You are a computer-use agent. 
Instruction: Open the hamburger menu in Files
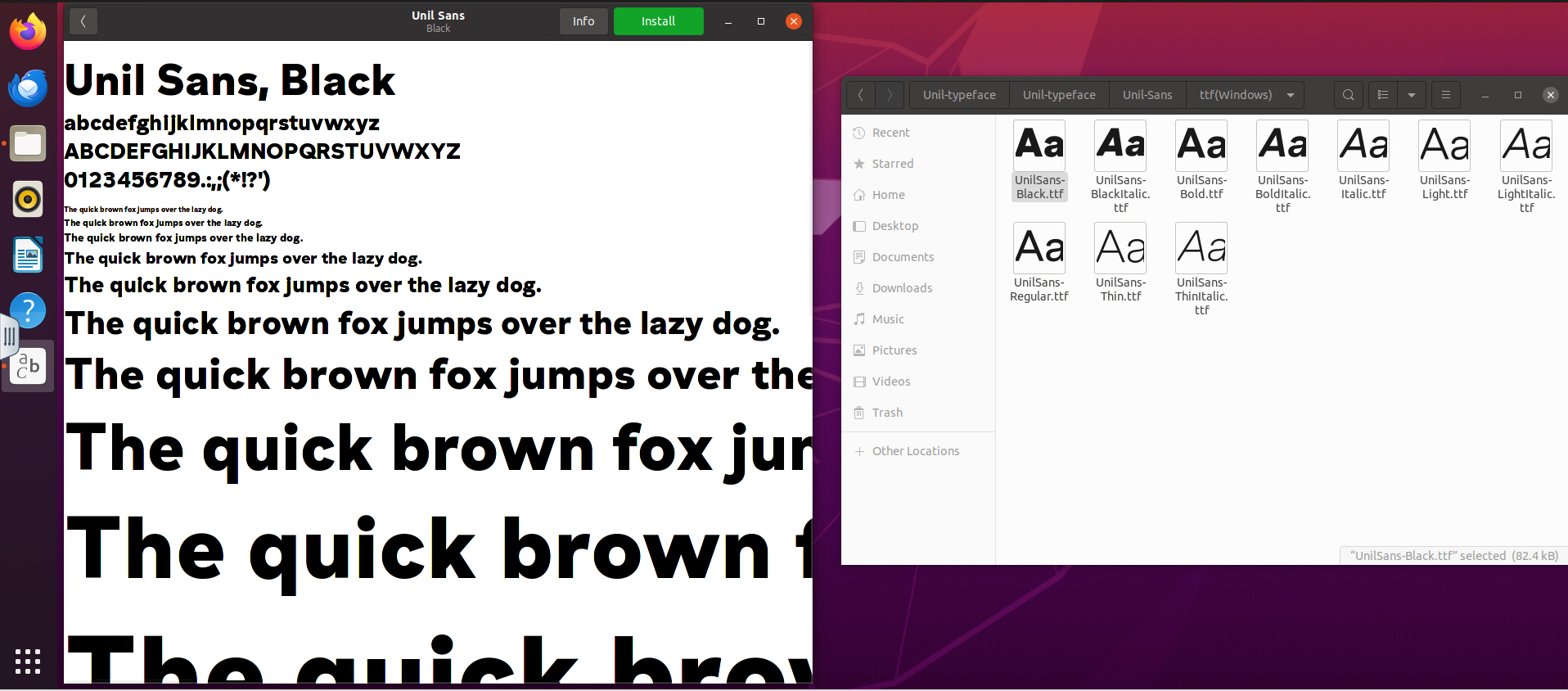pos(1446,95)
